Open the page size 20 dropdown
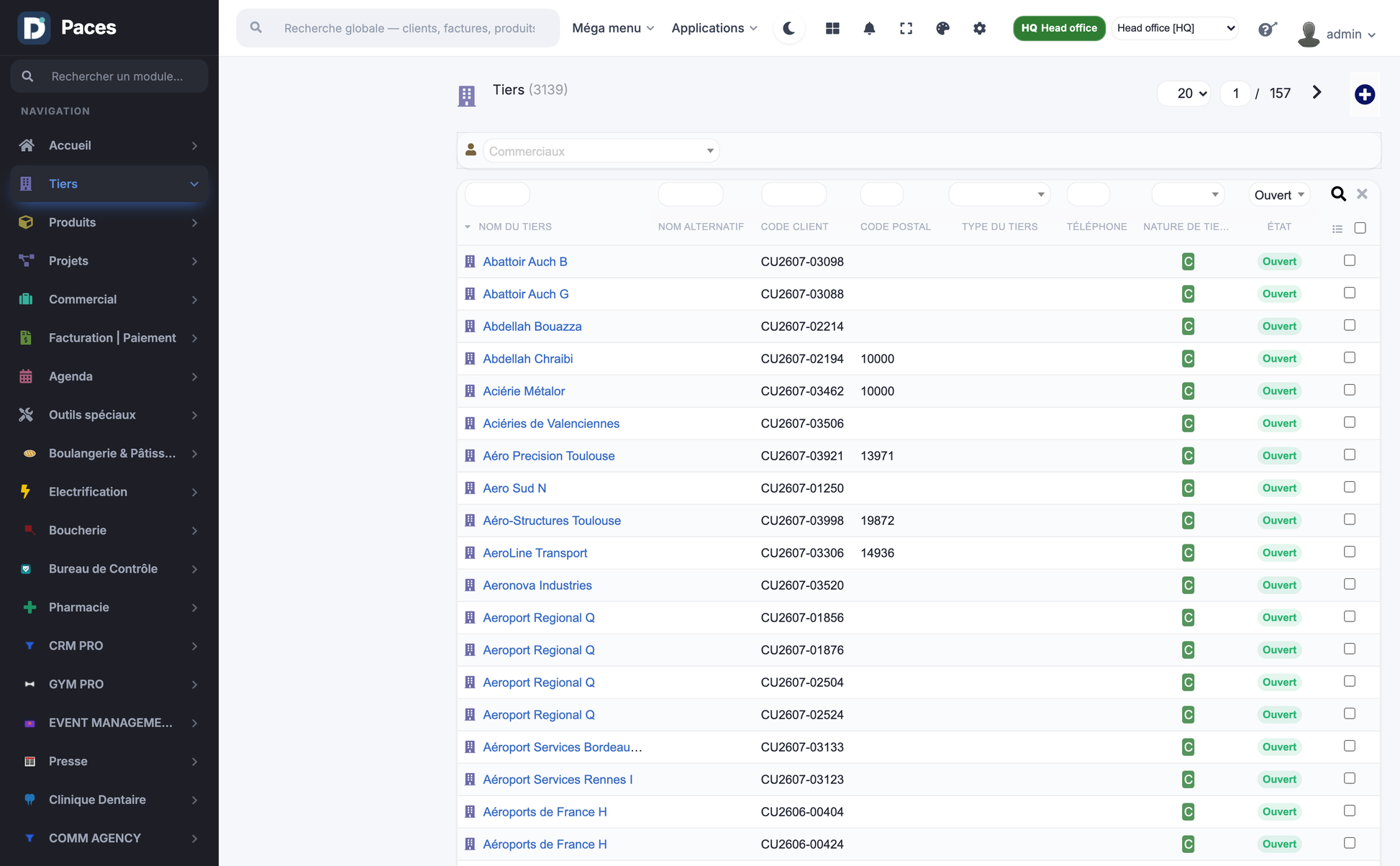1400x866 pixels. click(1183, 94)
